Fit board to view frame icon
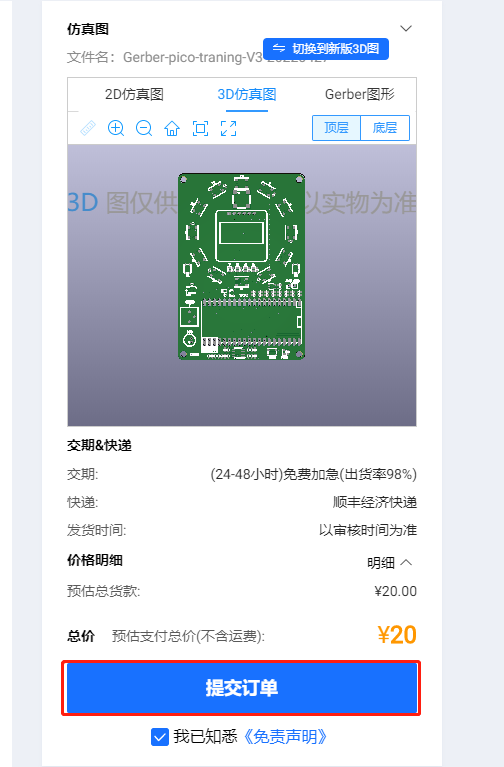This screenshot has width=504, height=767. click(200, 129)
